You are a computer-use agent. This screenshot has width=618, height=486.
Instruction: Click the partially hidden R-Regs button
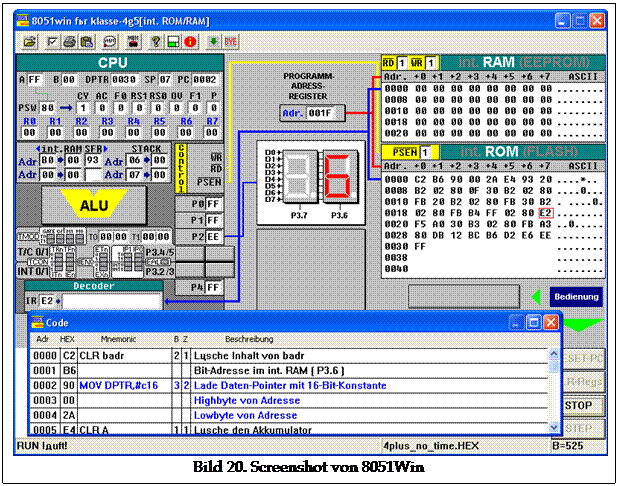tap(583, 382)
